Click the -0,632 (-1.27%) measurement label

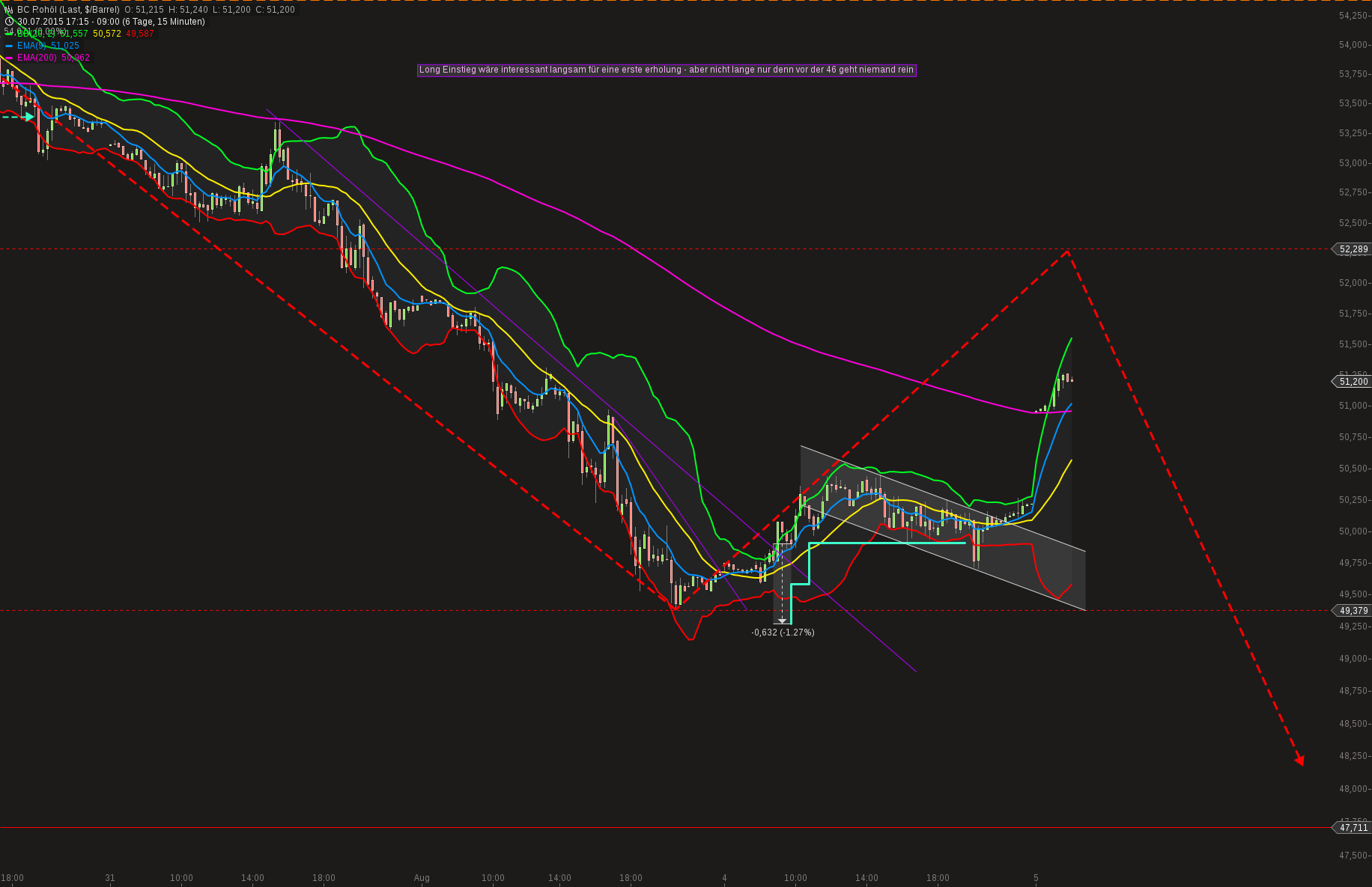coord(783,633)
